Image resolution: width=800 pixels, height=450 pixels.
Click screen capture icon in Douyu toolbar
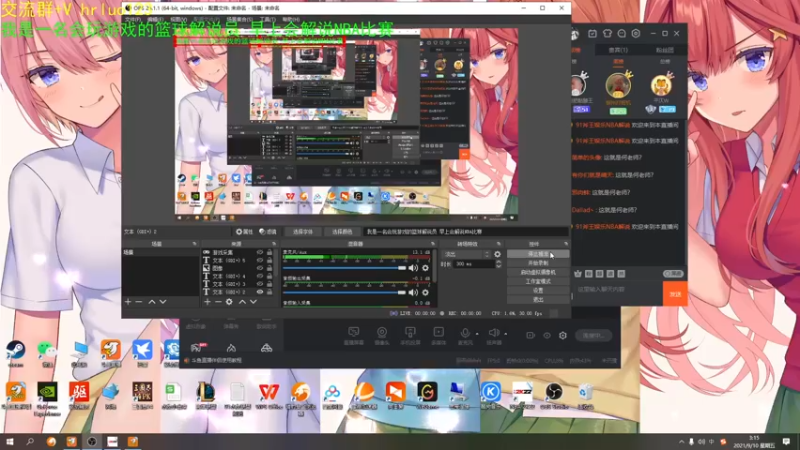click(354, 333)
